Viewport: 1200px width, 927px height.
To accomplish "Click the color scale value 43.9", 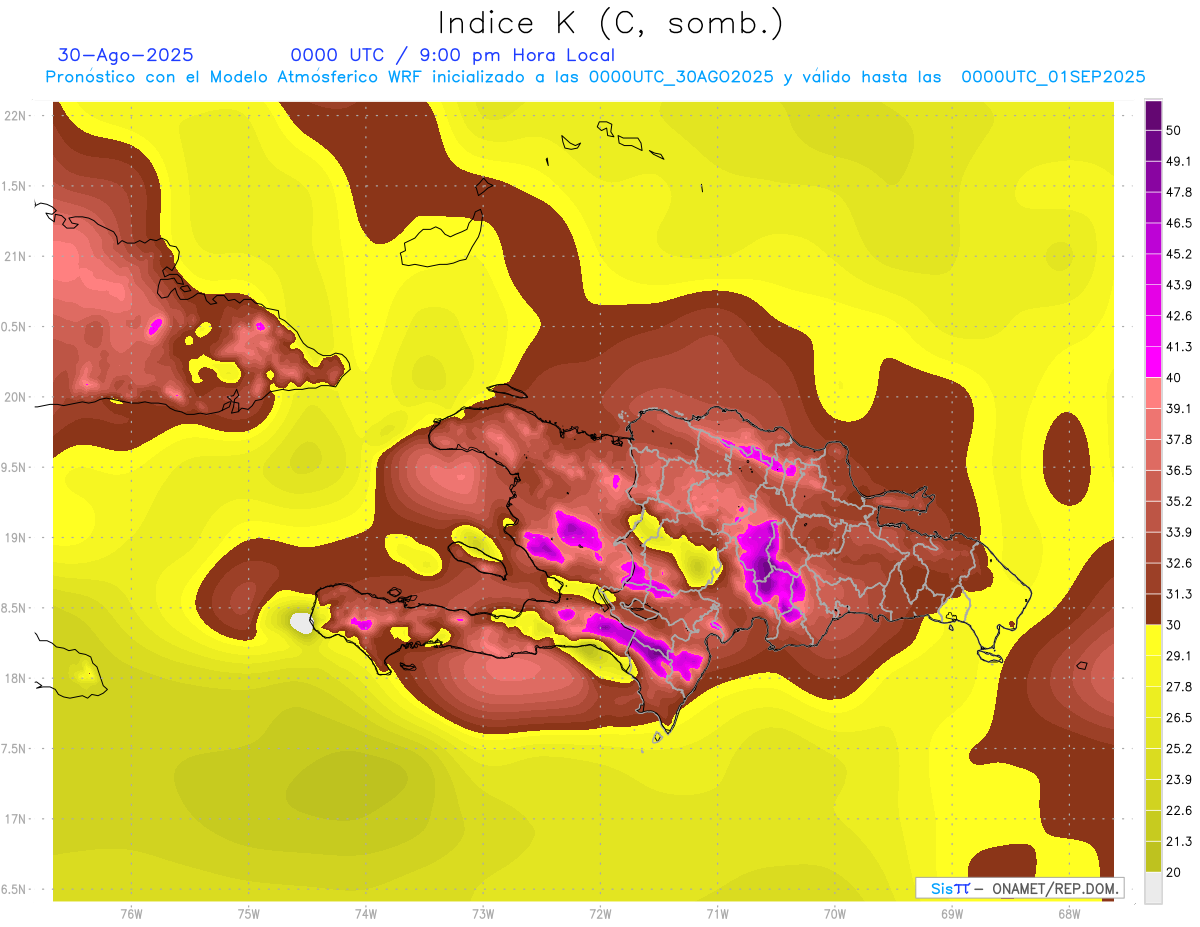I will (x=1179, y=285).
